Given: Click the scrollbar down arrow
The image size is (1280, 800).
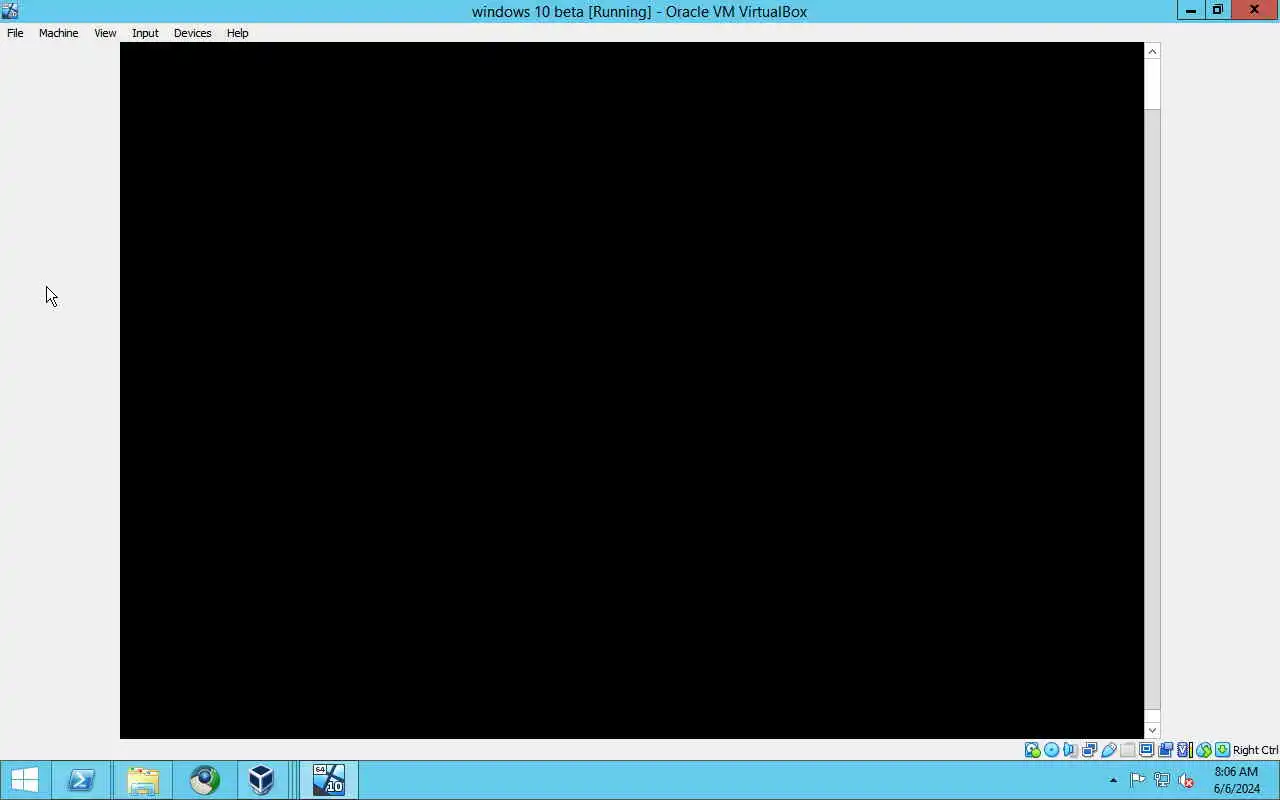Looking at the screenshot, I should click(1152, 730).
